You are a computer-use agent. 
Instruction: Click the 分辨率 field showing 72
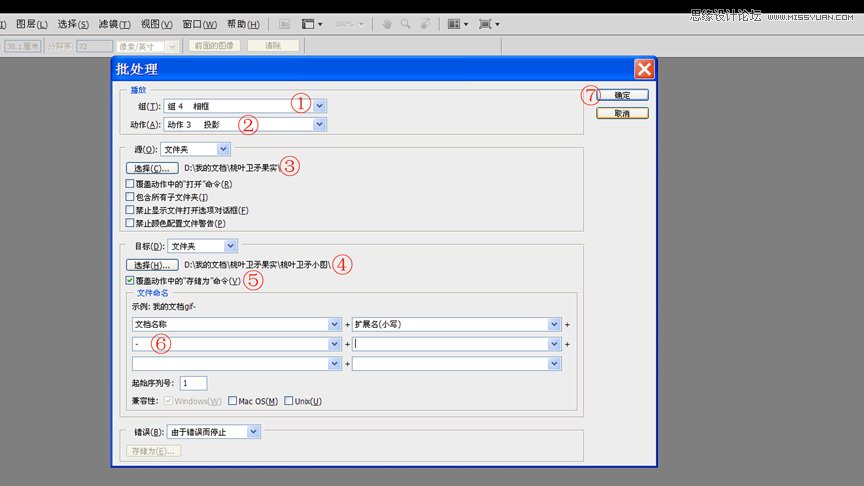(94, 46)
